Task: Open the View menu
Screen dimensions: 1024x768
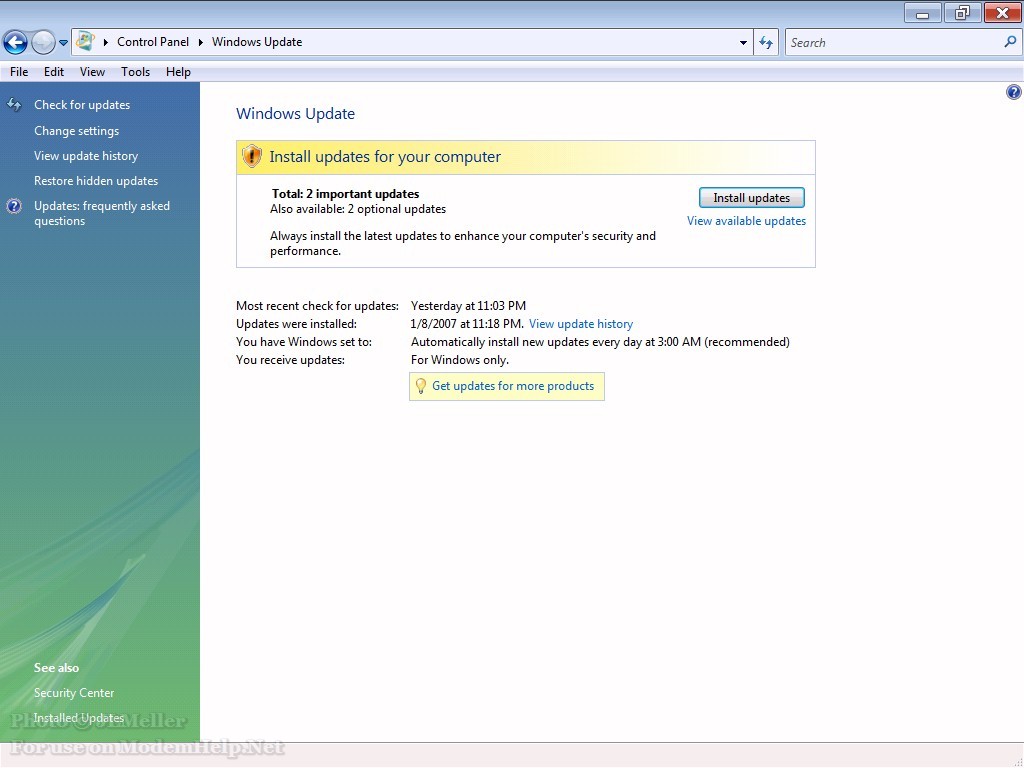Action: click(x=92, y=72)
